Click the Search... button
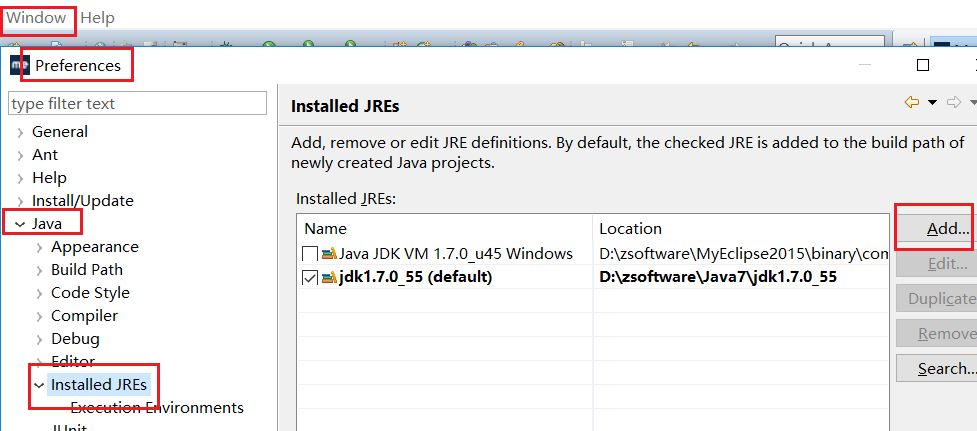The height and width of the screenshot is (431, 977). 936,368
